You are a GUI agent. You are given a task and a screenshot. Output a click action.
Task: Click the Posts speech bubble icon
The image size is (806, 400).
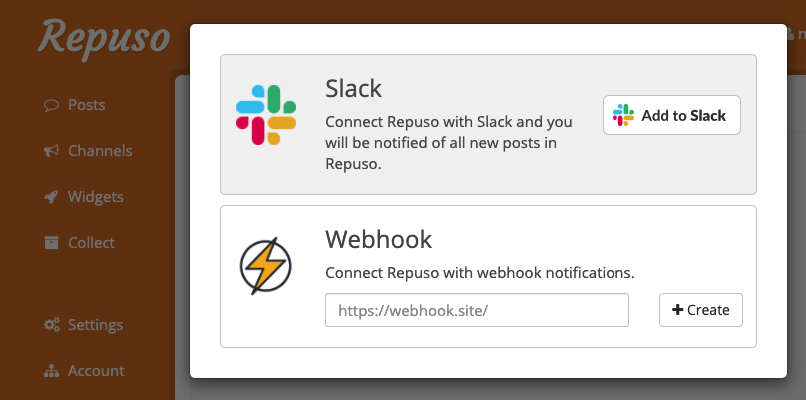(x=51, y=105)
